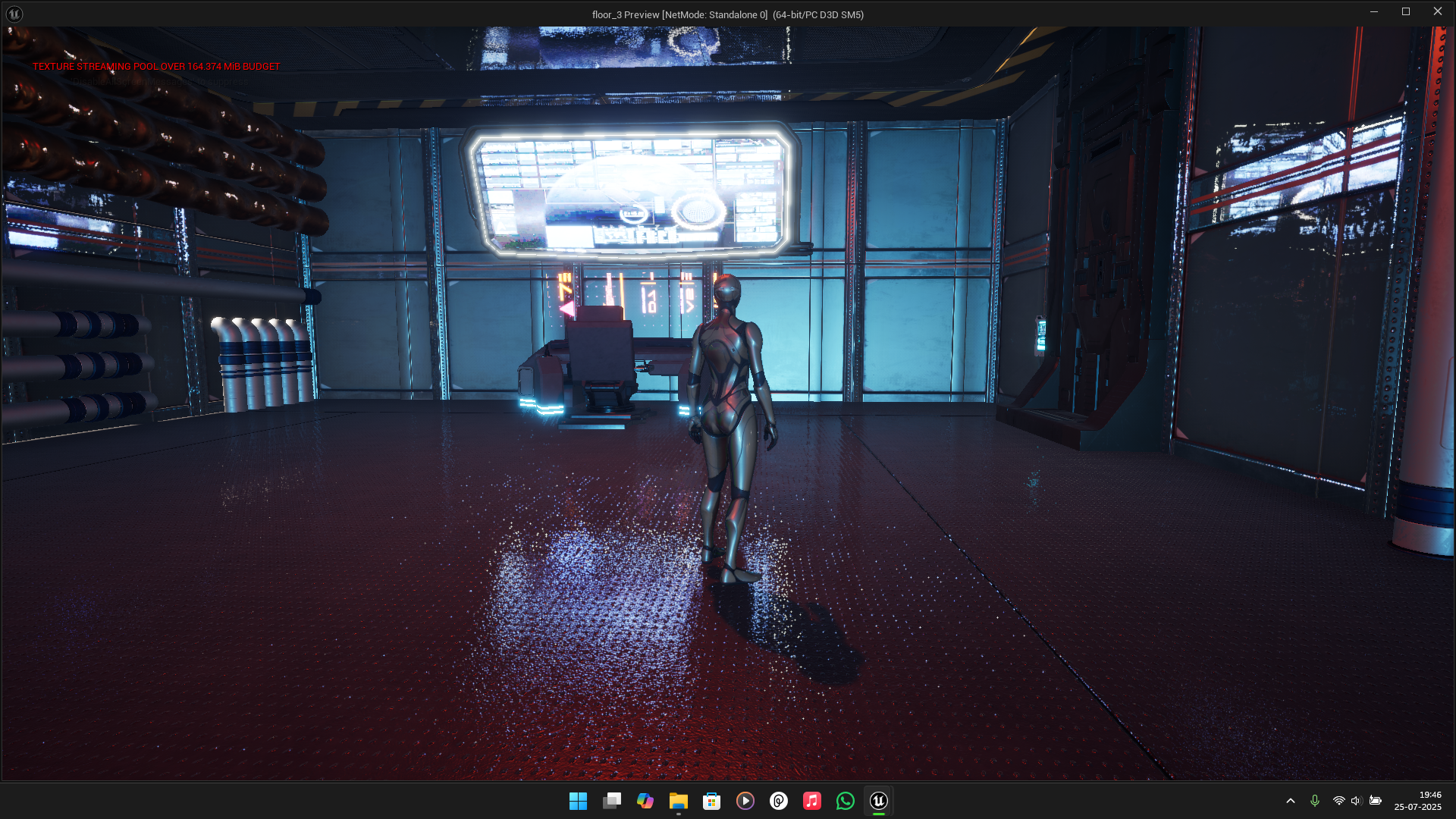The image size is (1456, 819).
Task: Click the battery status icon
Action: click(x=1376, y=801)
